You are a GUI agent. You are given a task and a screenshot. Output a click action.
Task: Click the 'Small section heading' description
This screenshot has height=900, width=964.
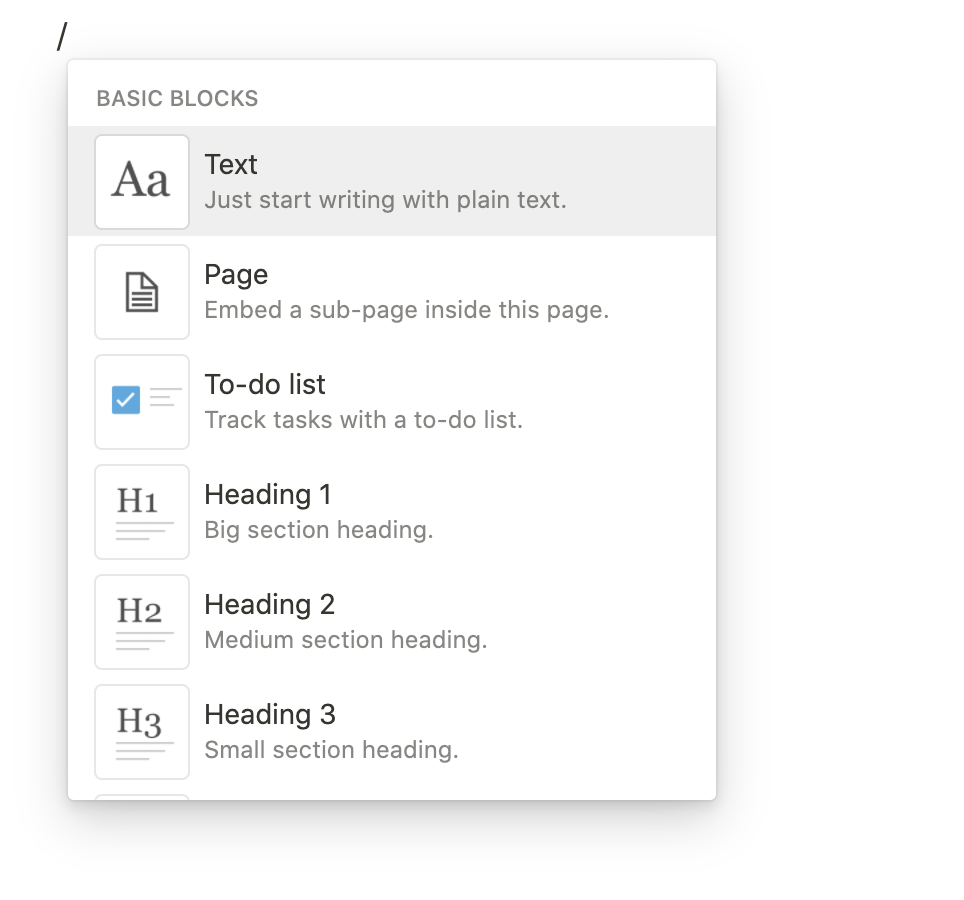coord(331,751)
